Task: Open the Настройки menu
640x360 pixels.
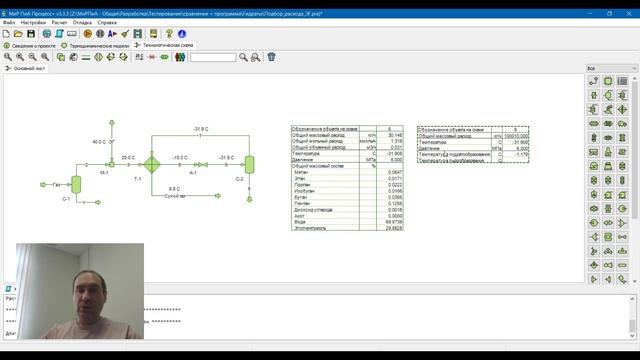Action: click(x=33, y=22)
